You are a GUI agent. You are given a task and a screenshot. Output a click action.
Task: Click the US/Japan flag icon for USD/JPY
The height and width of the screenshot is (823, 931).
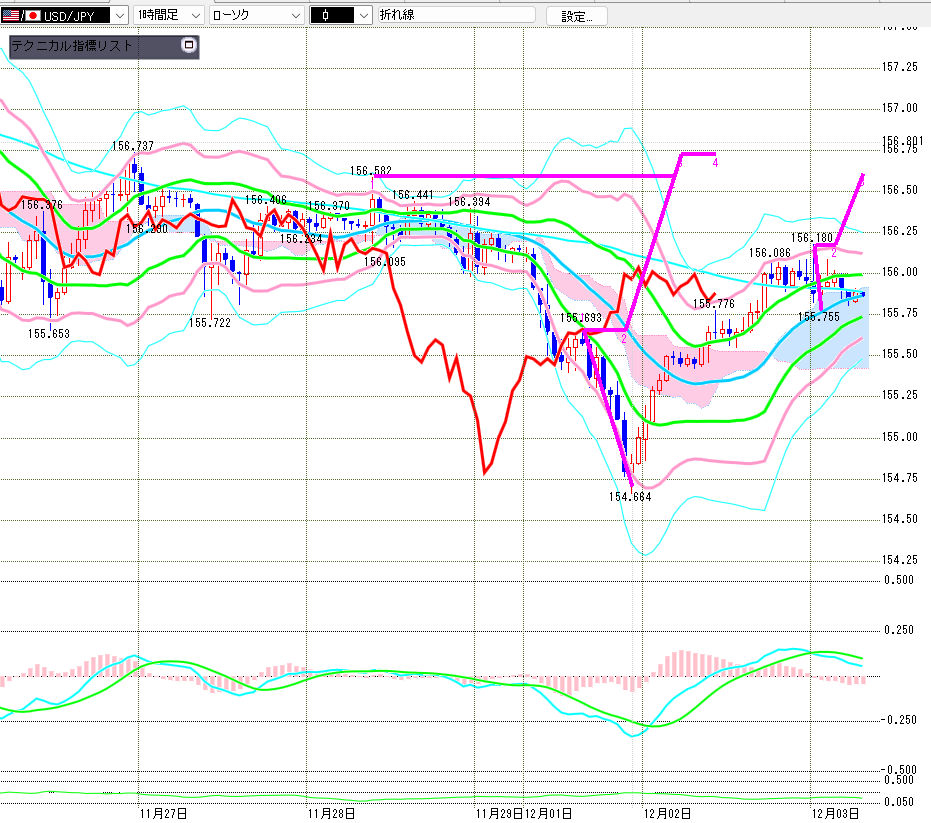(20, 16)
